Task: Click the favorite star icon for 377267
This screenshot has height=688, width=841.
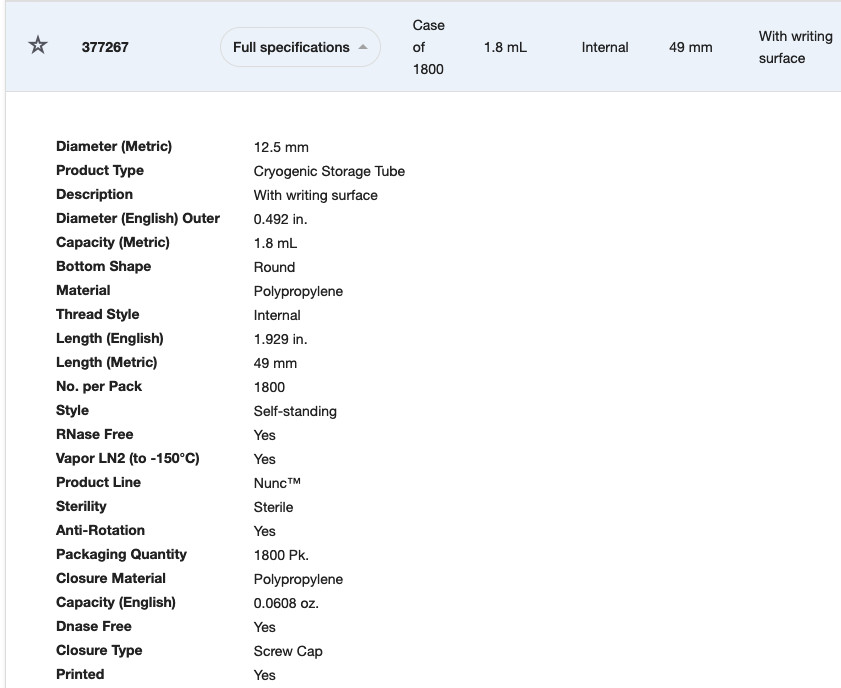Action: 38,45
